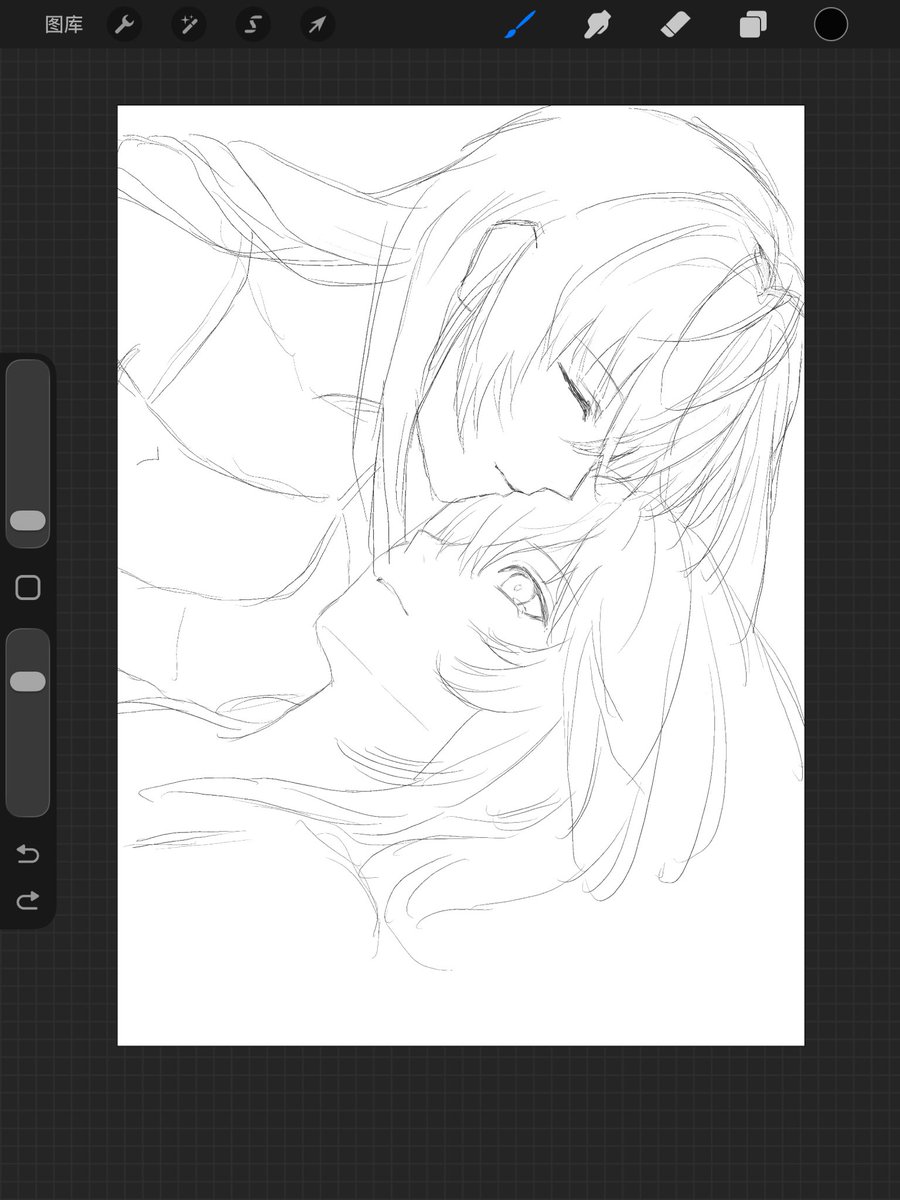
Task: Open the 图库 gallery
Action: coord(64,25)
